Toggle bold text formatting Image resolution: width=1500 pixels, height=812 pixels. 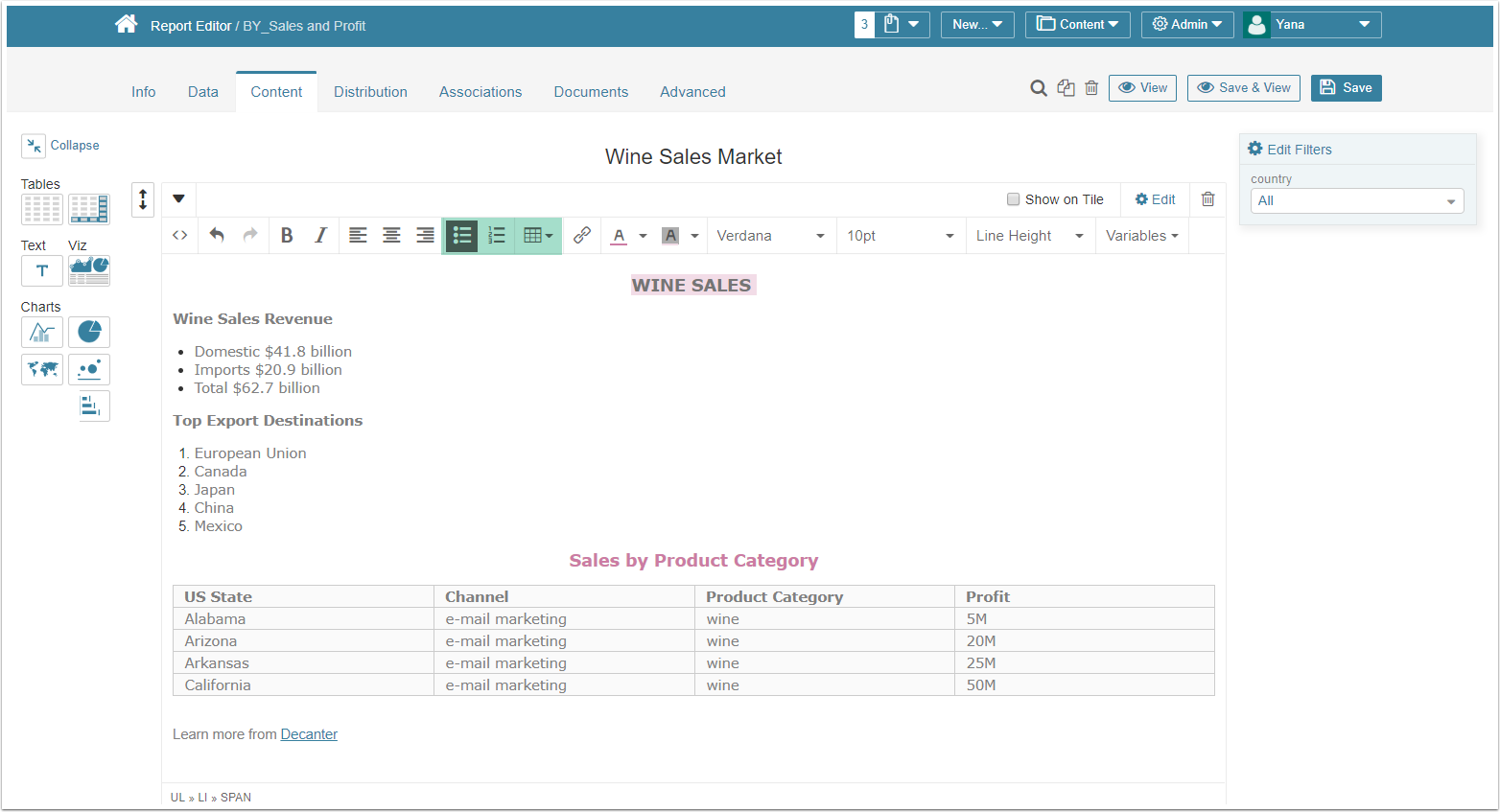coord(287,236)
